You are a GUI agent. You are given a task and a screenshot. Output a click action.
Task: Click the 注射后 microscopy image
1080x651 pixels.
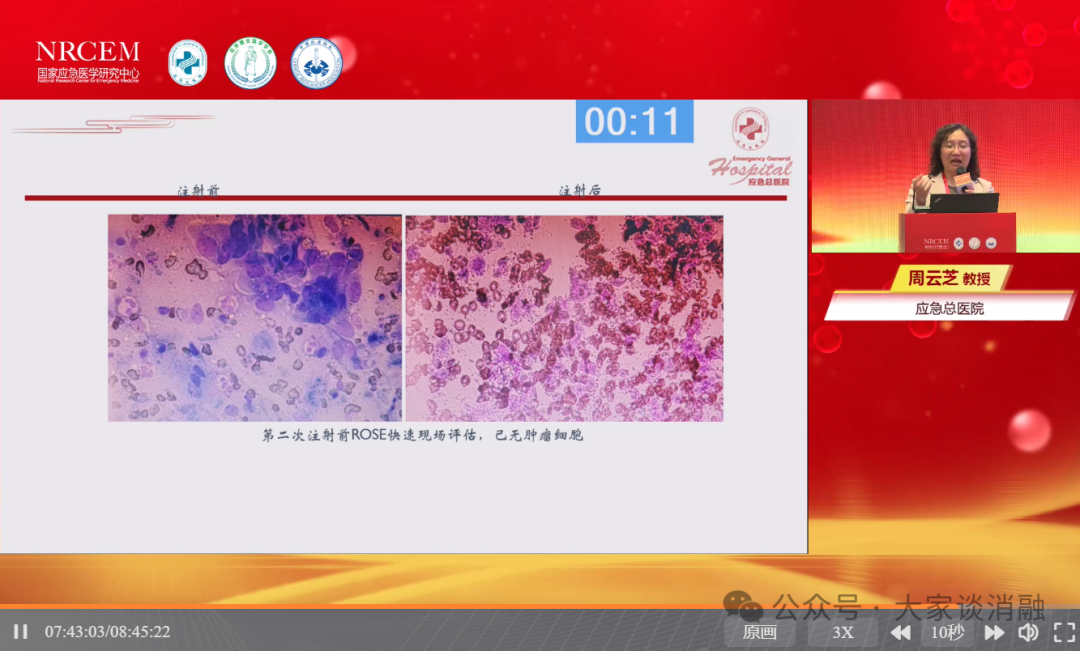[564, 318]
